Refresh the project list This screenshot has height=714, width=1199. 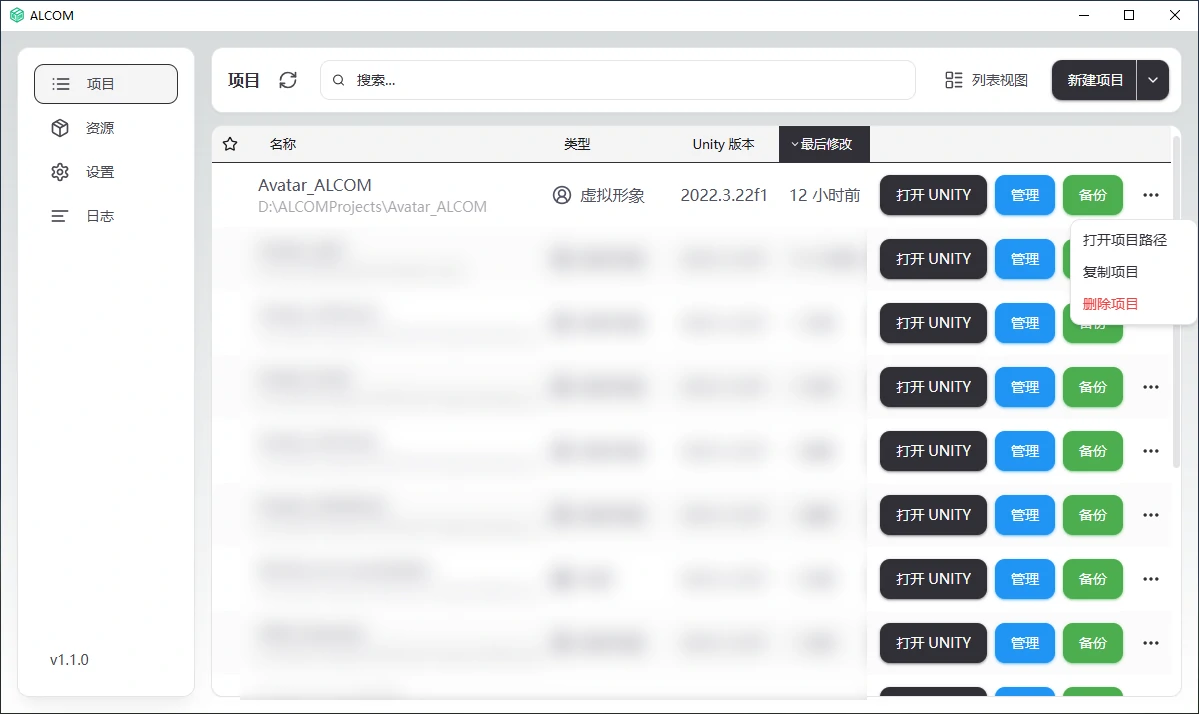pos(288,80)
